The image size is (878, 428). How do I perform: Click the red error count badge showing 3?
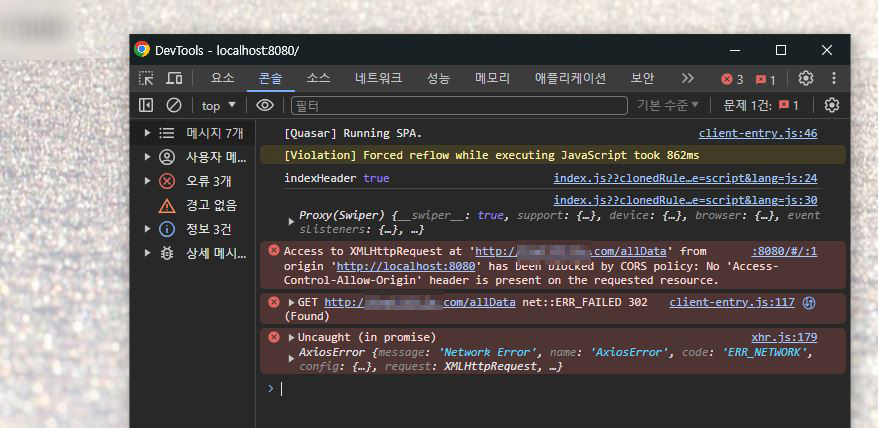[x=732, y=80]
